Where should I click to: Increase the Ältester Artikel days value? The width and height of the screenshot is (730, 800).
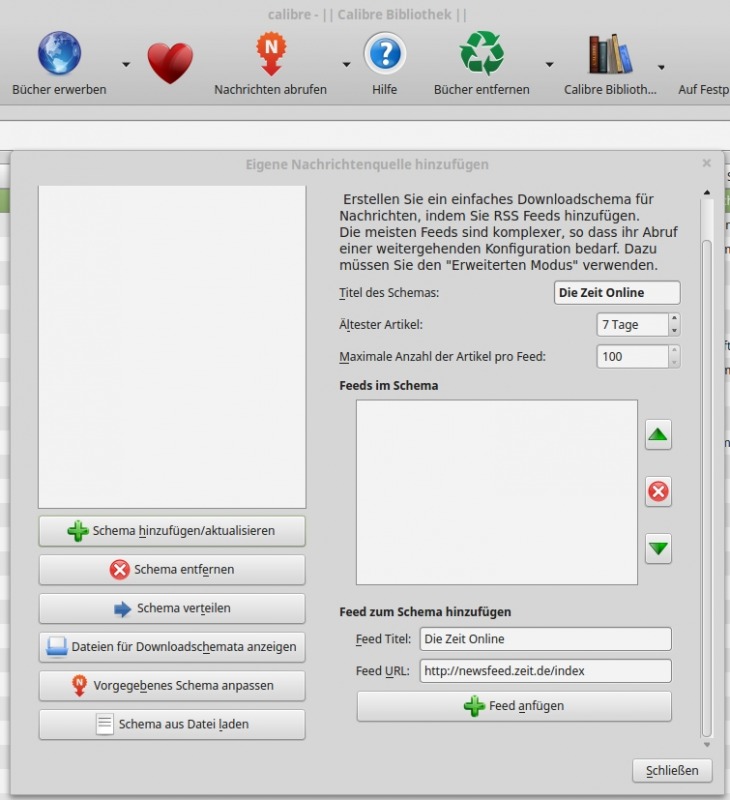point(674,319)
